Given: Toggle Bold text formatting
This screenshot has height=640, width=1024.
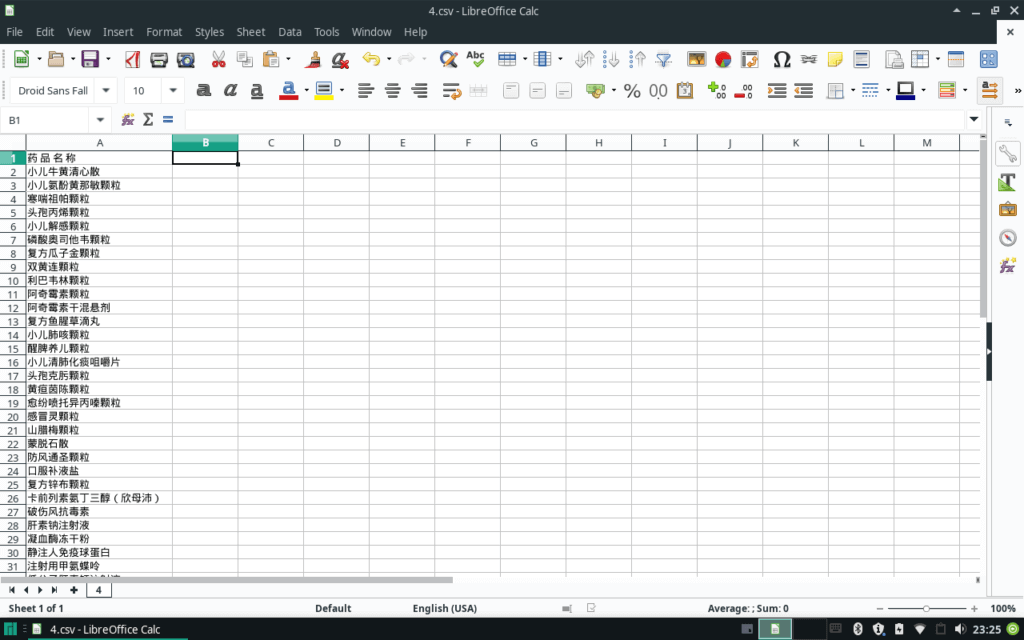Looking at the screenshot, I should (204, 91).
